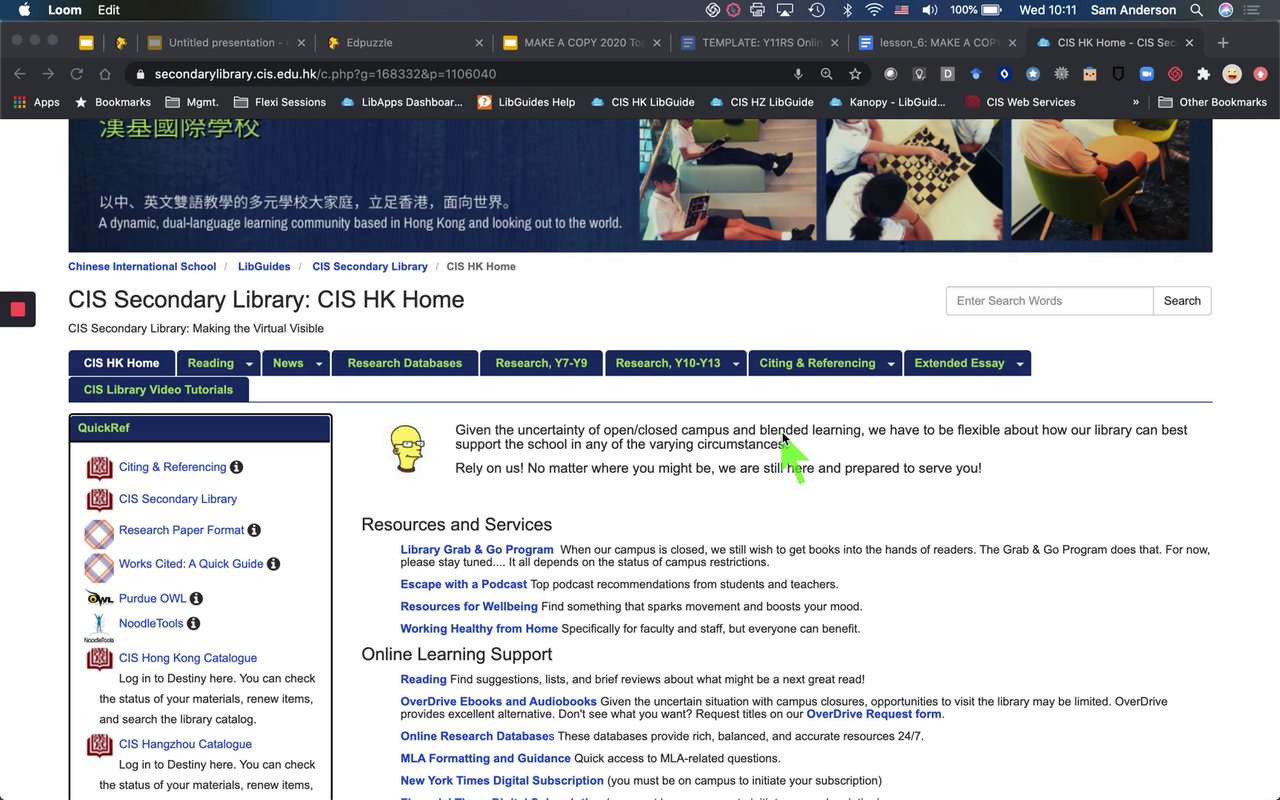Image resolution: width=1280 pixels, height=800 pixels.
Task: Expand the Citing & Referencing dropdown arrow
Action: coord(891,364)
